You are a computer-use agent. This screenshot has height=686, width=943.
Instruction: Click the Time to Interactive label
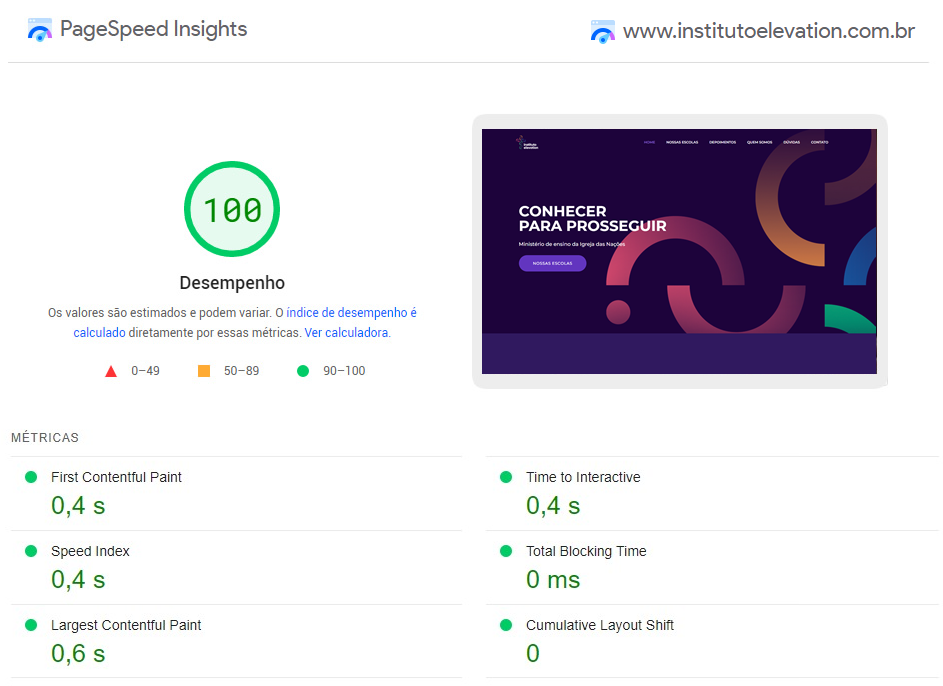[x=583, y=477]
